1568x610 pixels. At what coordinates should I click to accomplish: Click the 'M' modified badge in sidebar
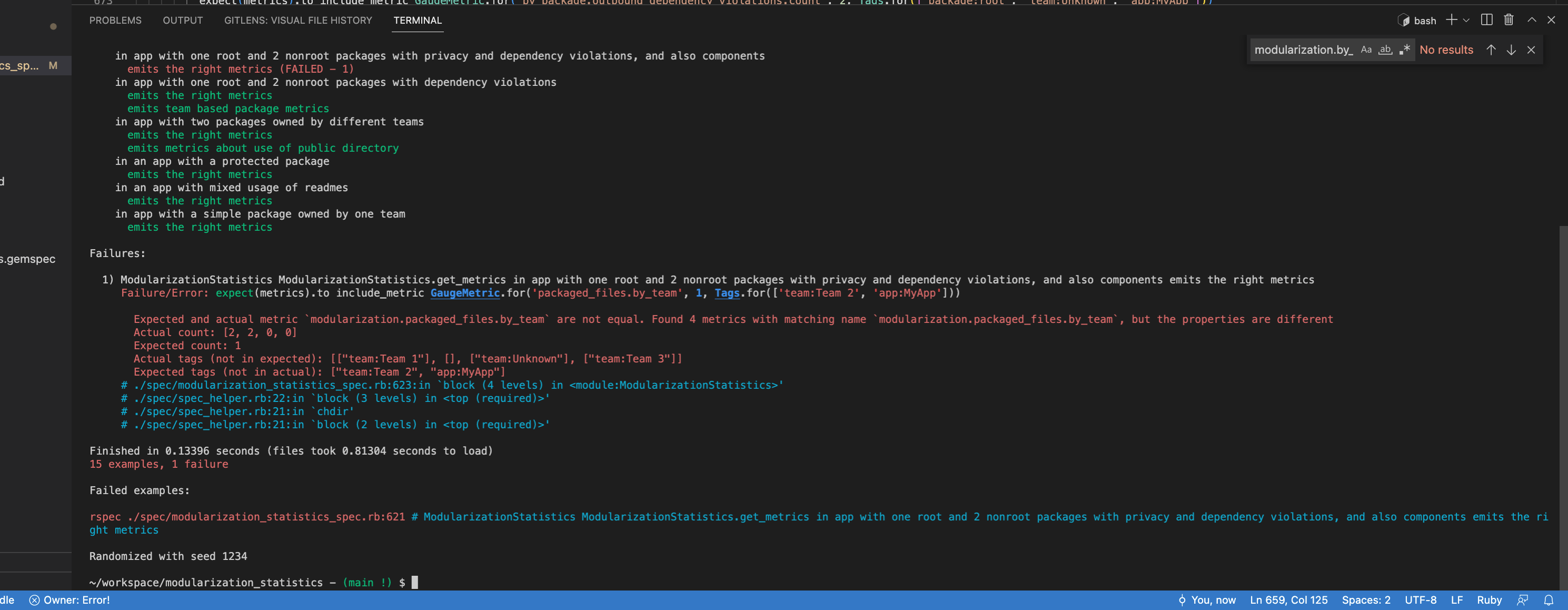click(53, 65)
